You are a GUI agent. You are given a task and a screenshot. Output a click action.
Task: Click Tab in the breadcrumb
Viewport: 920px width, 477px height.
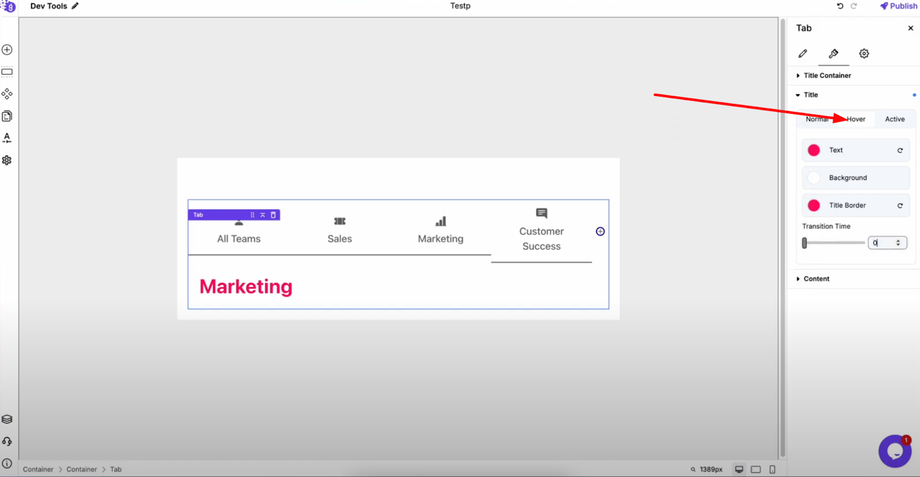(116, 469)
